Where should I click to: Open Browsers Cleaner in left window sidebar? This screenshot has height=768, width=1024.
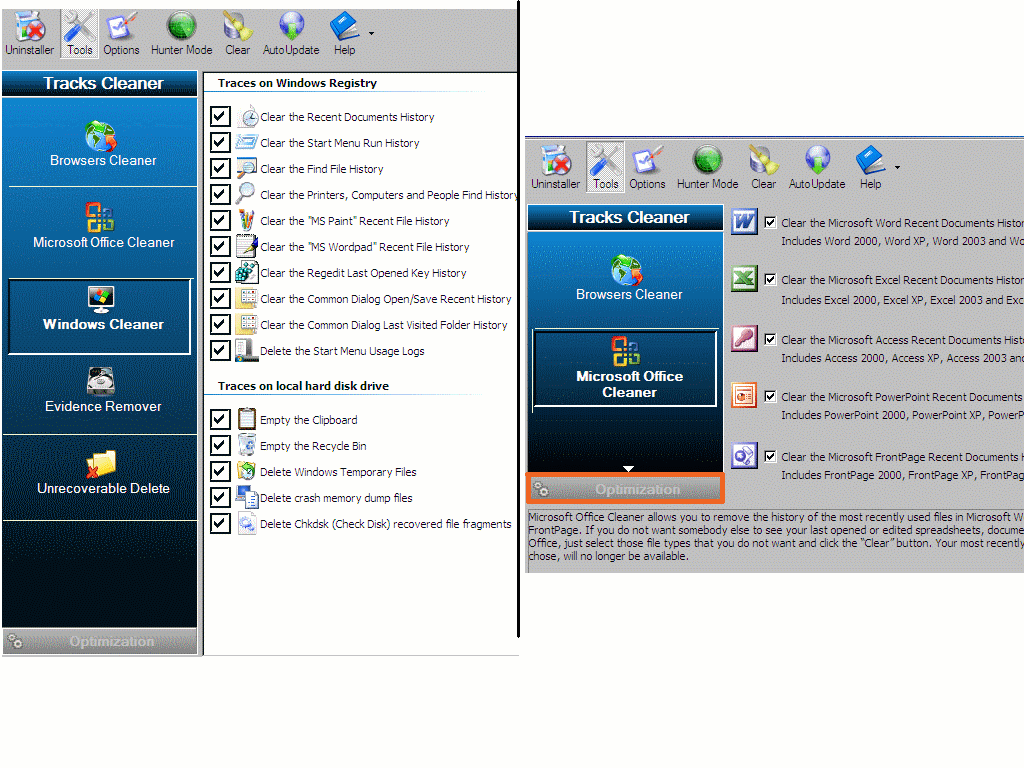pos(103,144)
